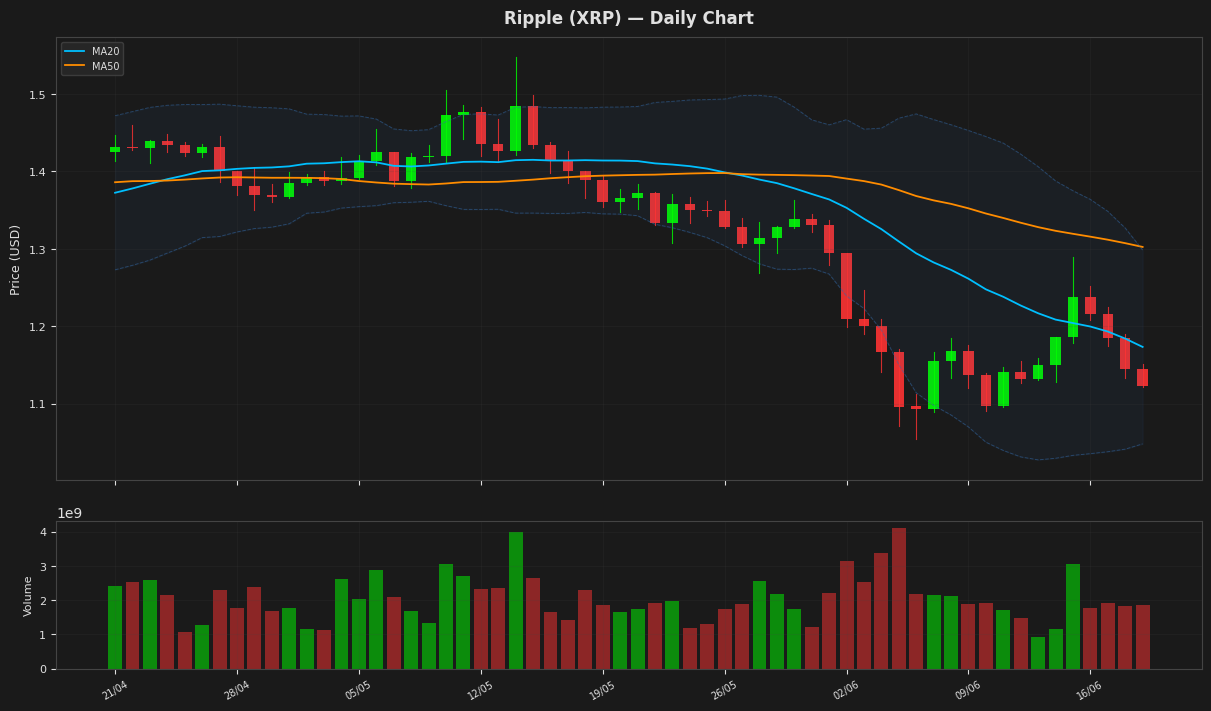The height and width of the screenshot is (711, 1211).
Task: Click the blue MA20 line swatch in legend
Action: [75, 52]
